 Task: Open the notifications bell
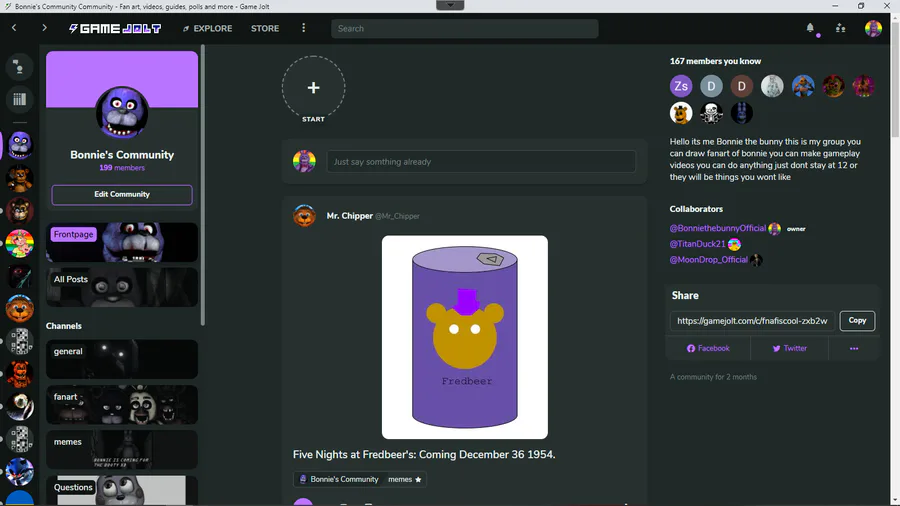(810, 28)
